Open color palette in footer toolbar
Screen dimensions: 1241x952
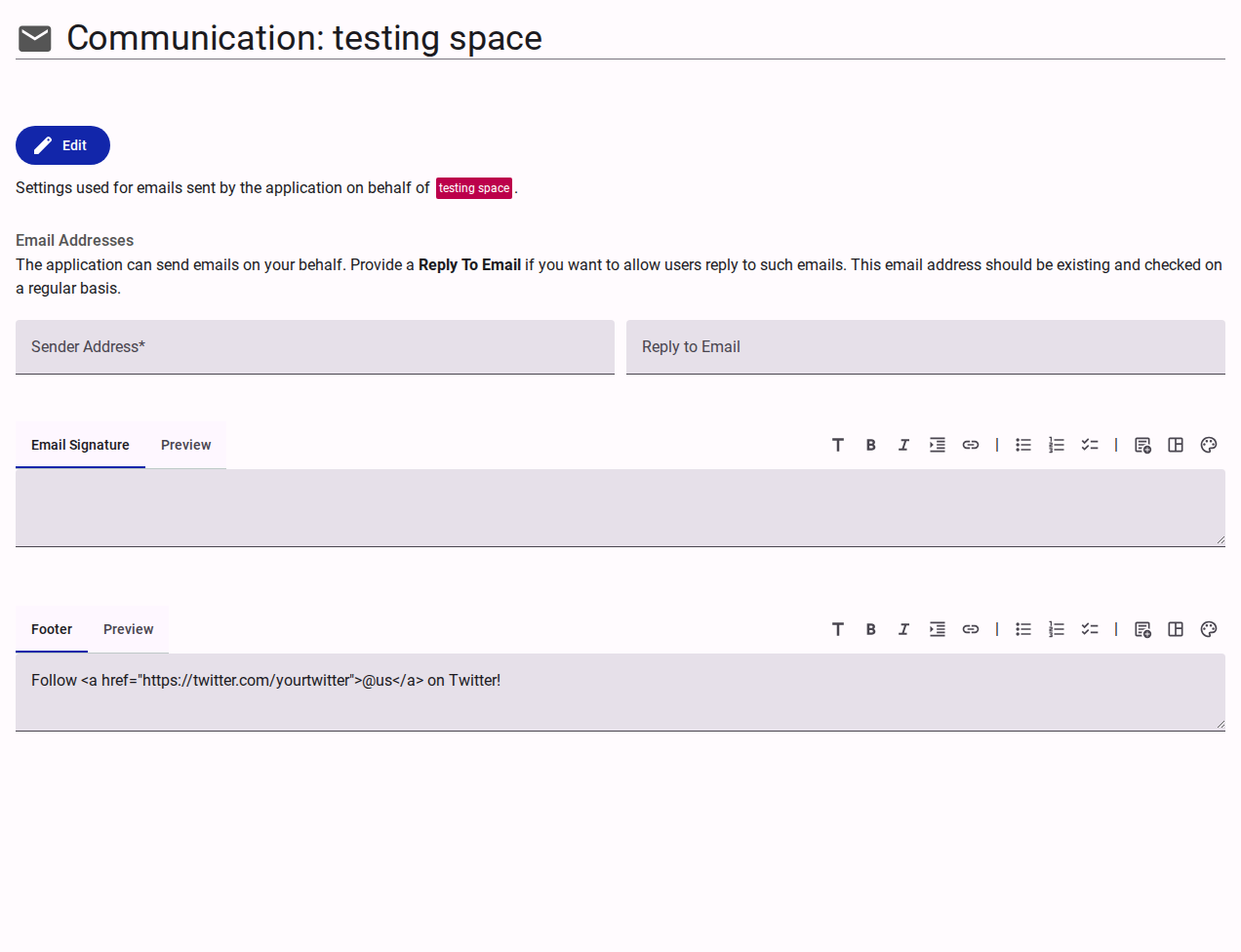1209,629
